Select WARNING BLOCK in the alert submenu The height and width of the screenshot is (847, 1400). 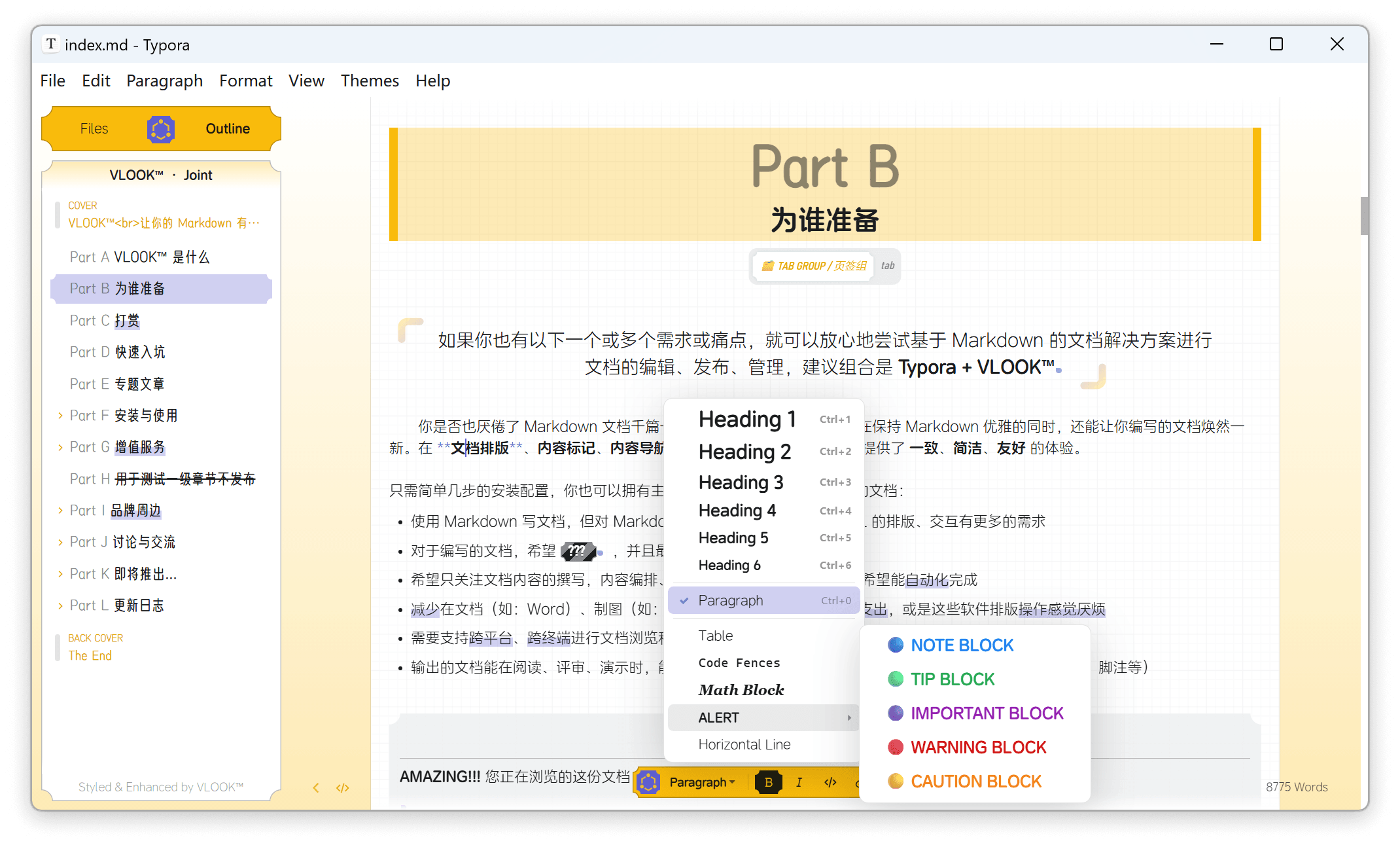974,748
